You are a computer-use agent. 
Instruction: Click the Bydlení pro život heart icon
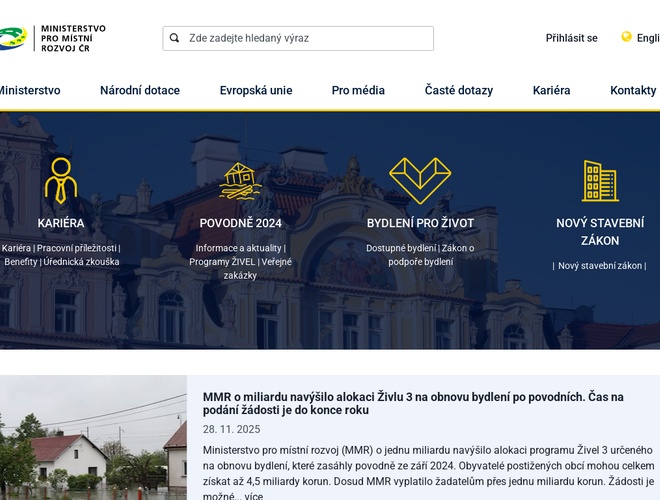pos(420,180)
